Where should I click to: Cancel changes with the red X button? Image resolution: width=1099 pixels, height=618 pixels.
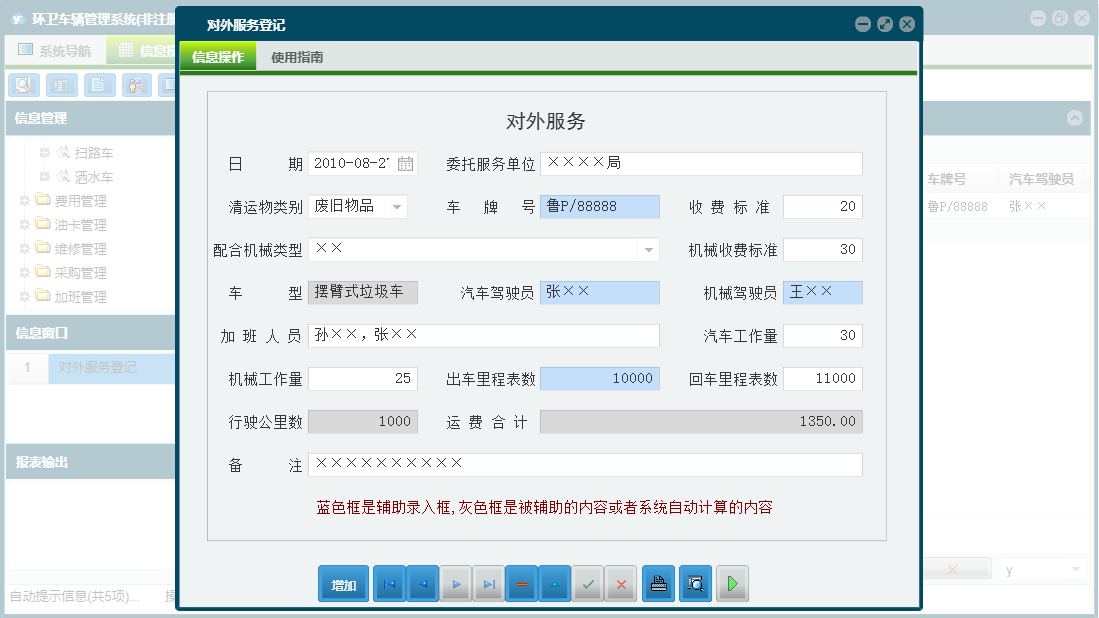(x=621, y=584)
